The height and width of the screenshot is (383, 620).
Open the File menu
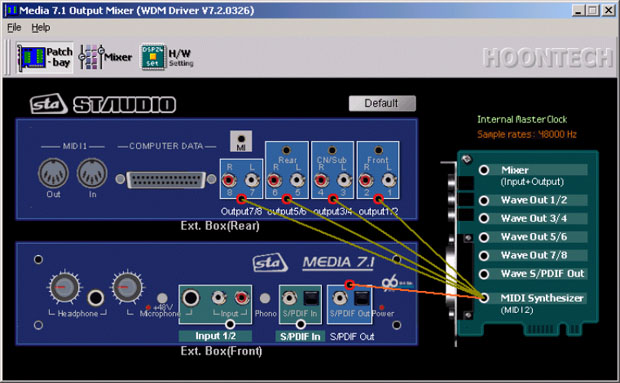click(x=14, y=28)
